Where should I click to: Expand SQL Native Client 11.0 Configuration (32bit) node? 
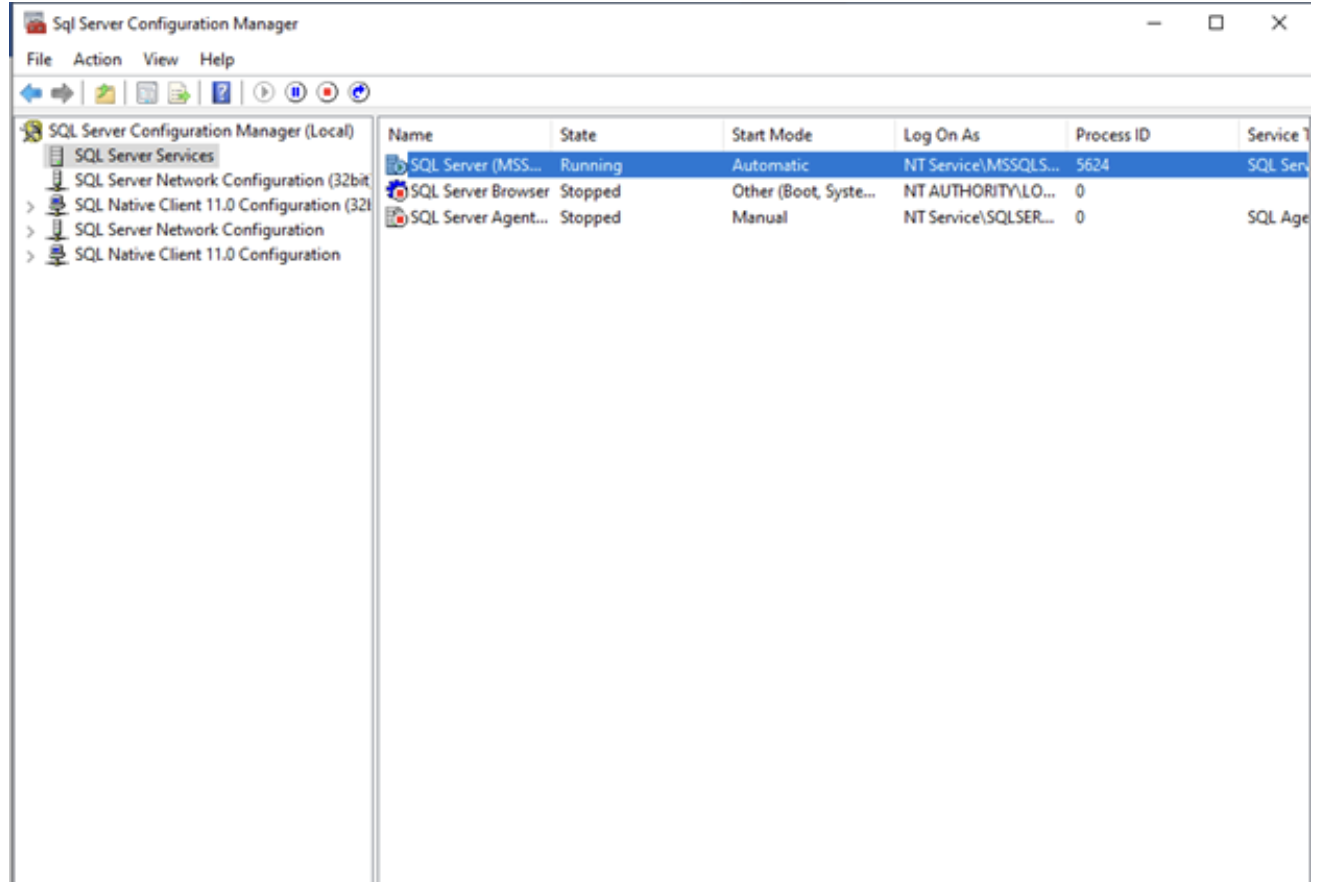[31, 206]
